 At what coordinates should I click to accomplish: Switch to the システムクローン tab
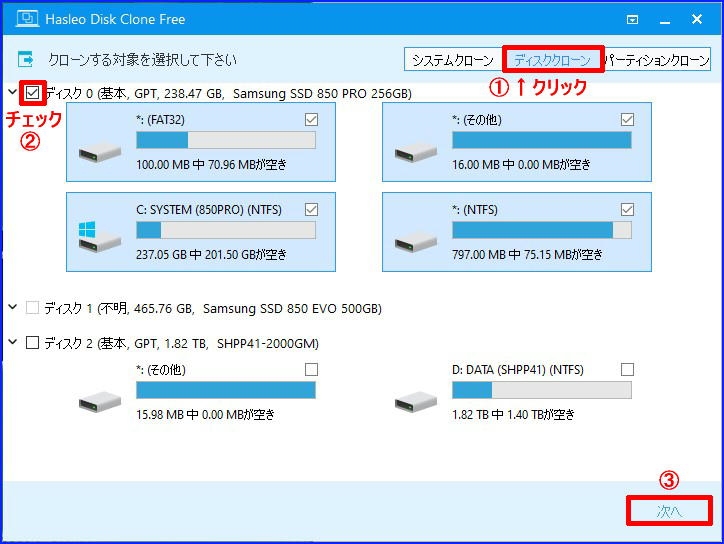coord(453,60)
